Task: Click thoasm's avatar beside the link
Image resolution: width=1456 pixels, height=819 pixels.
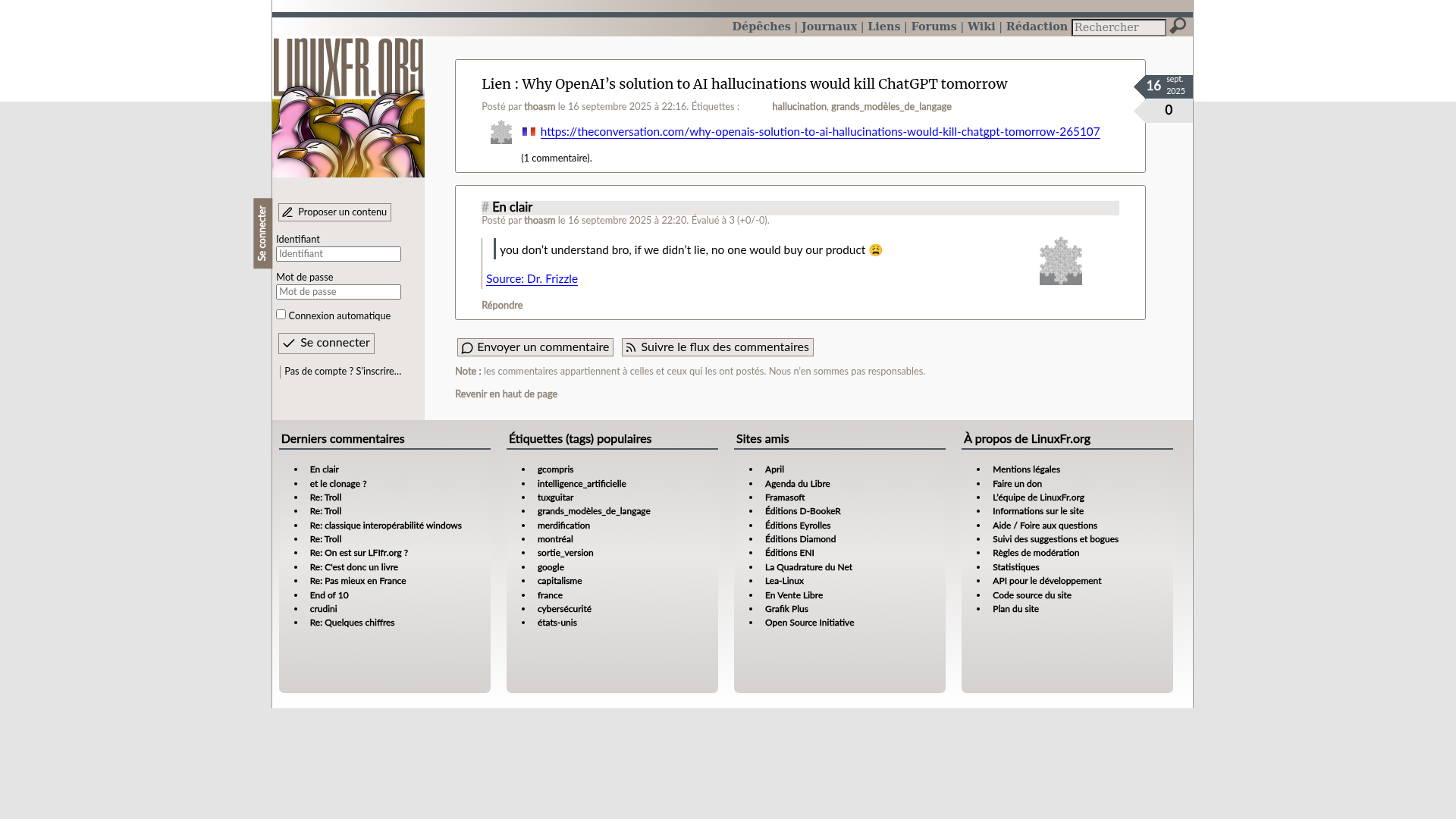Action: coord(501,132)
